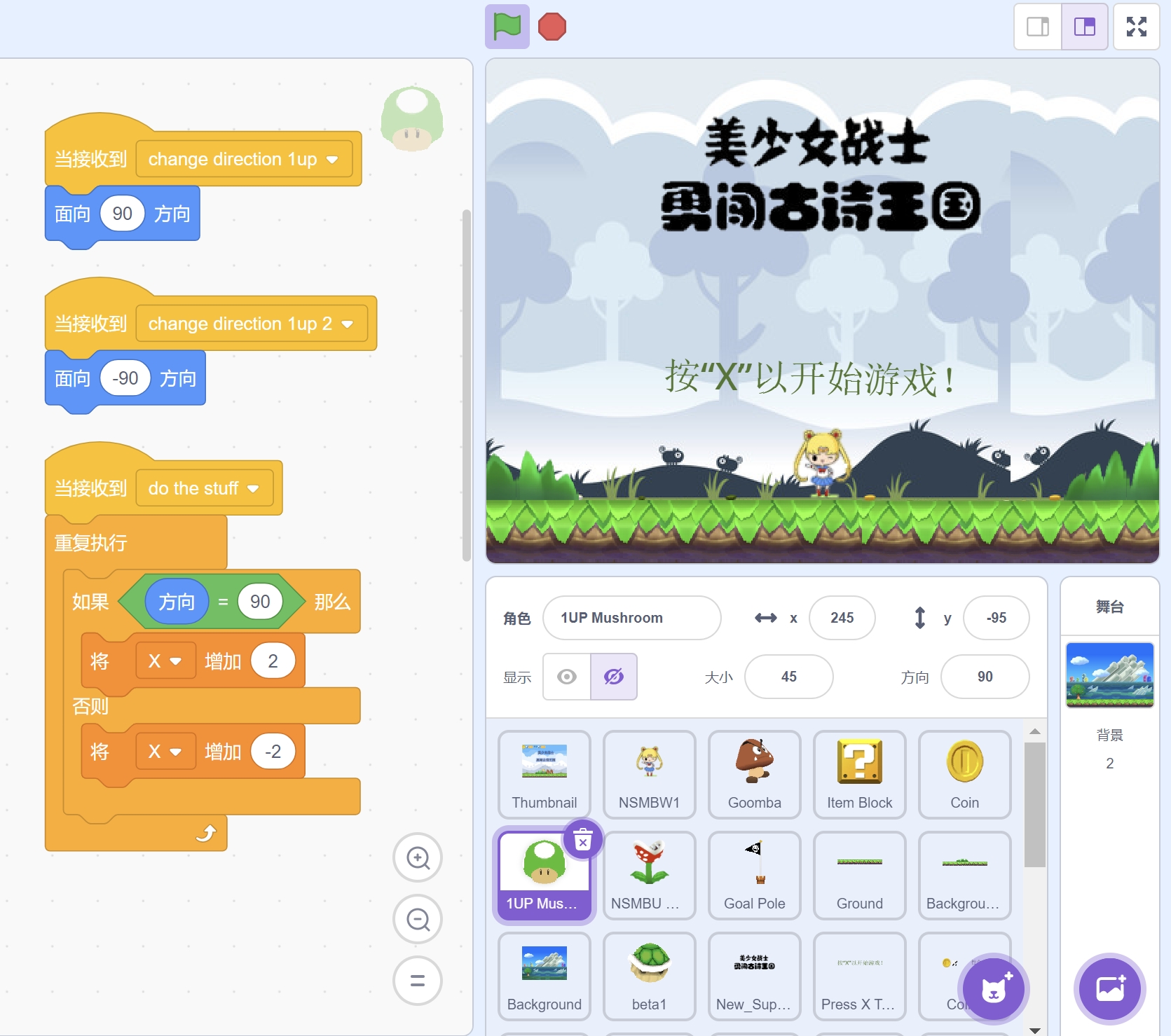Show the sprite with the eye icon
Screen dimensions: 1171x1036
point(567,677)
